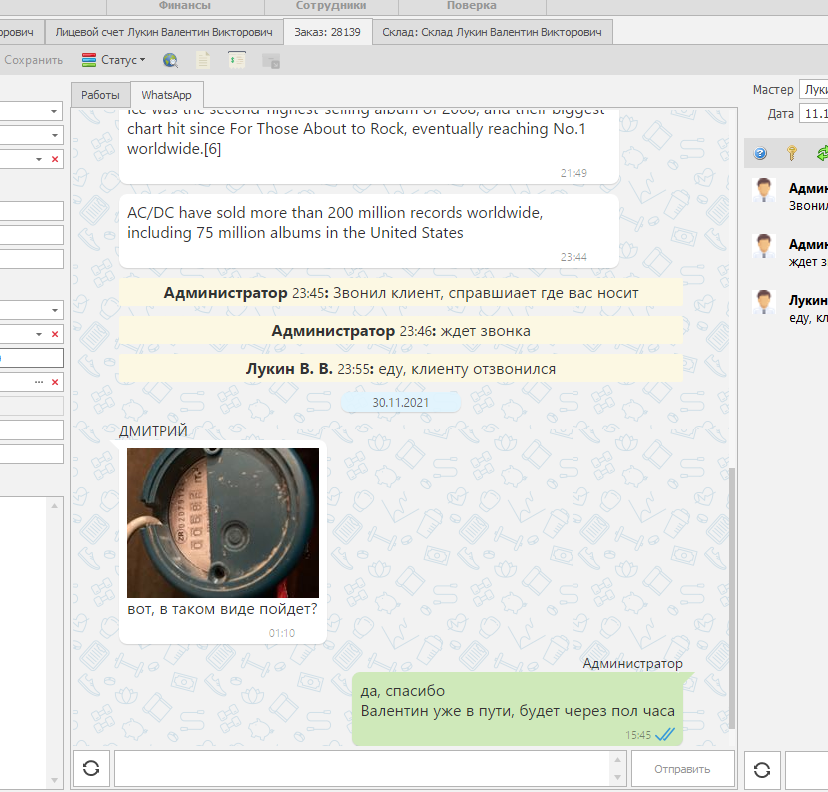Click the AC/DC 200 million records message
This screenshot has height=792, width=828.
coord(369,231)
